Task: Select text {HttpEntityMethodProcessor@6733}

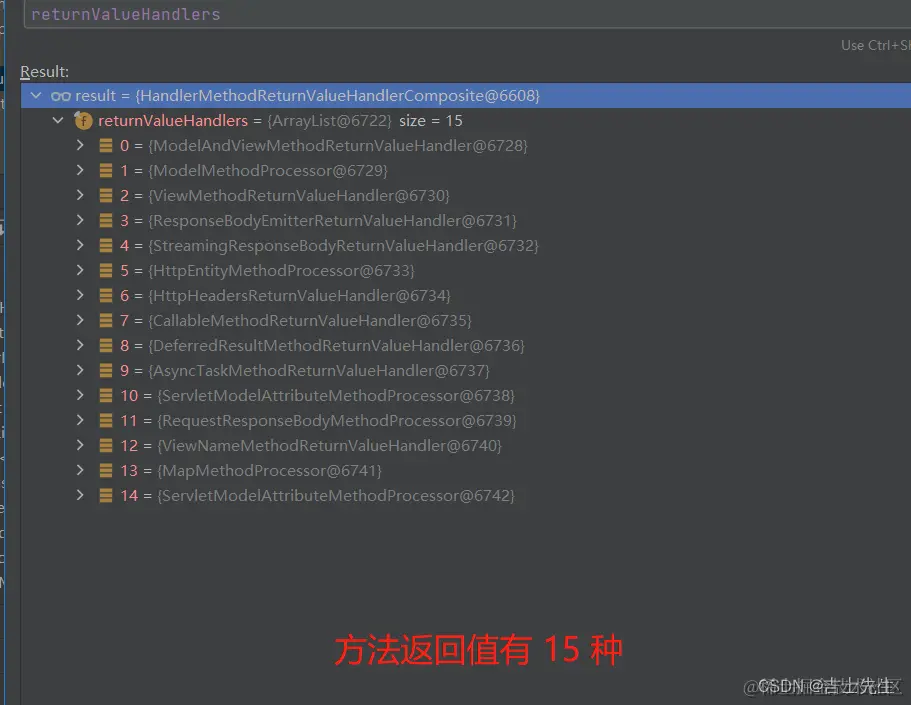Action: 281,270
